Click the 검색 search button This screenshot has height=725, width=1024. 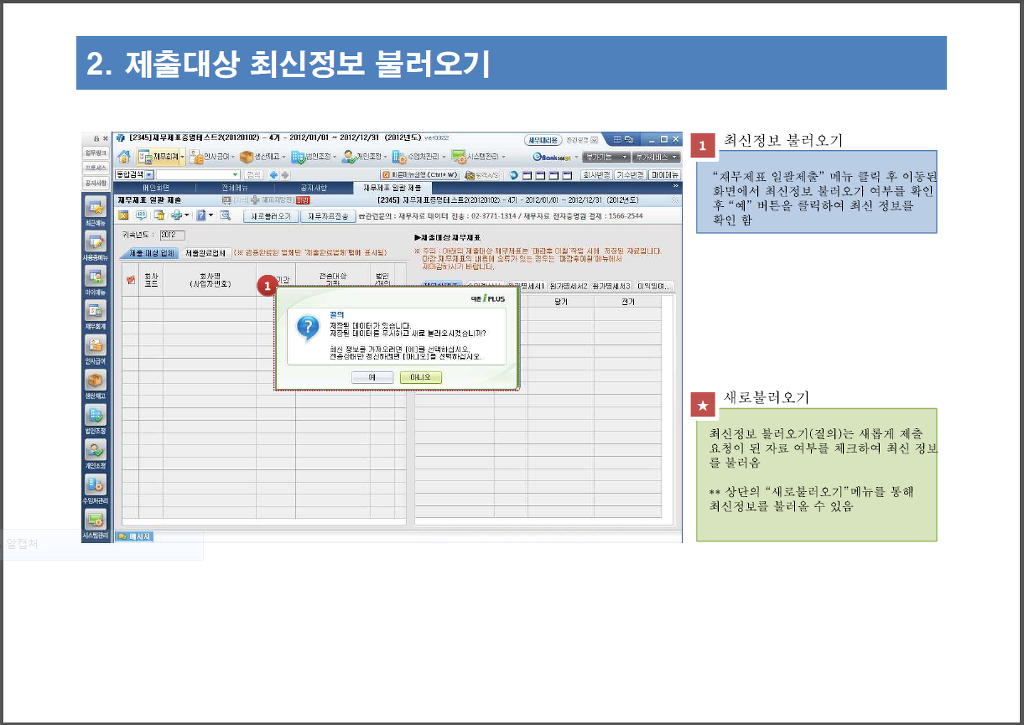(x=254, y=175)
